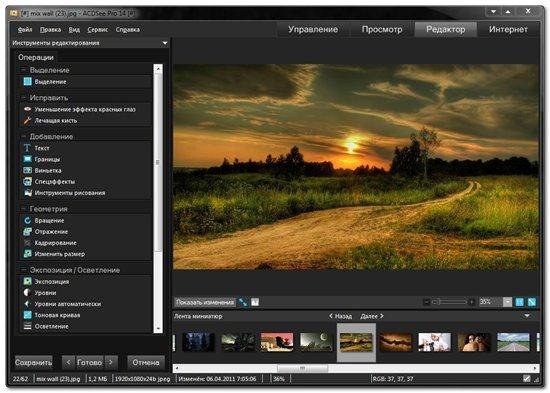Open the Экспозиция exposure icon

click(x=27, y=281)
